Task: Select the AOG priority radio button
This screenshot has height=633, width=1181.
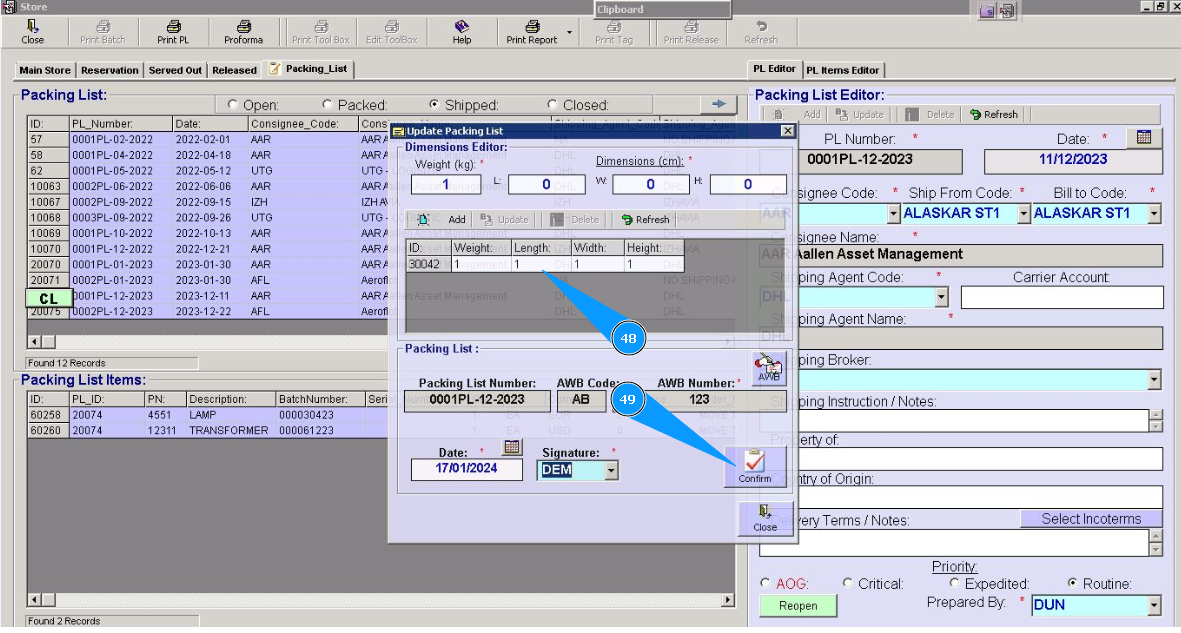Action: point(766,583)
